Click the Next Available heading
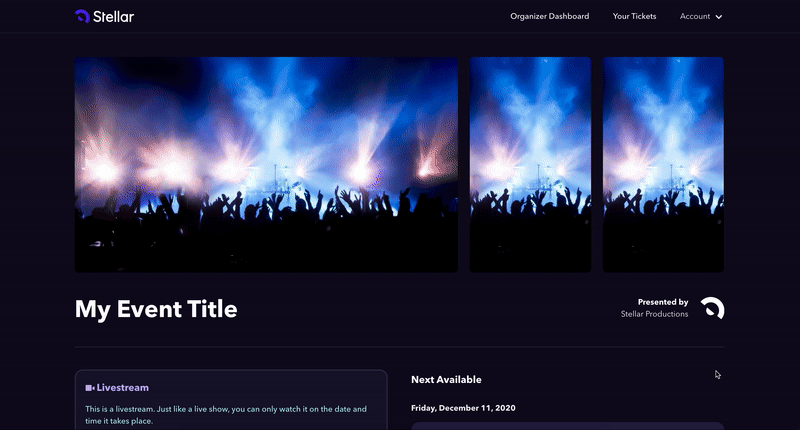Image resolution: width=800 pixels, height=430 pixels. point(446,380)
